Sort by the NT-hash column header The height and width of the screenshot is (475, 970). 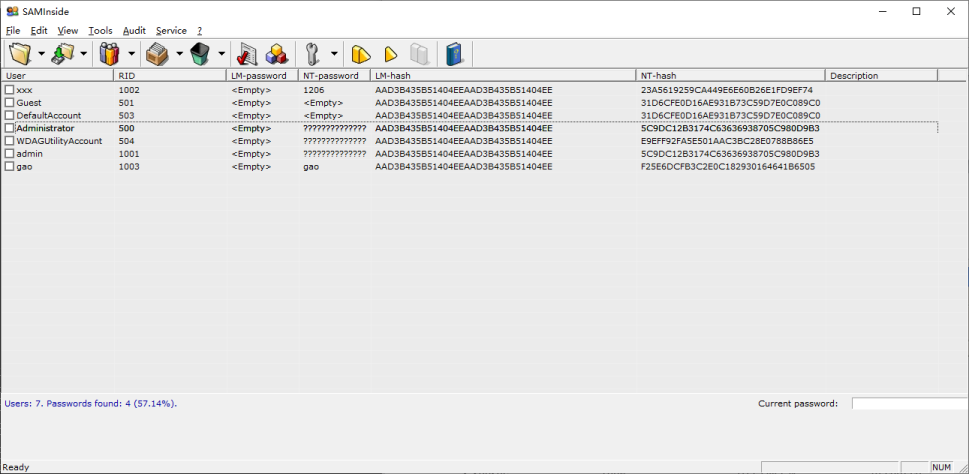(x=731, y=75)
